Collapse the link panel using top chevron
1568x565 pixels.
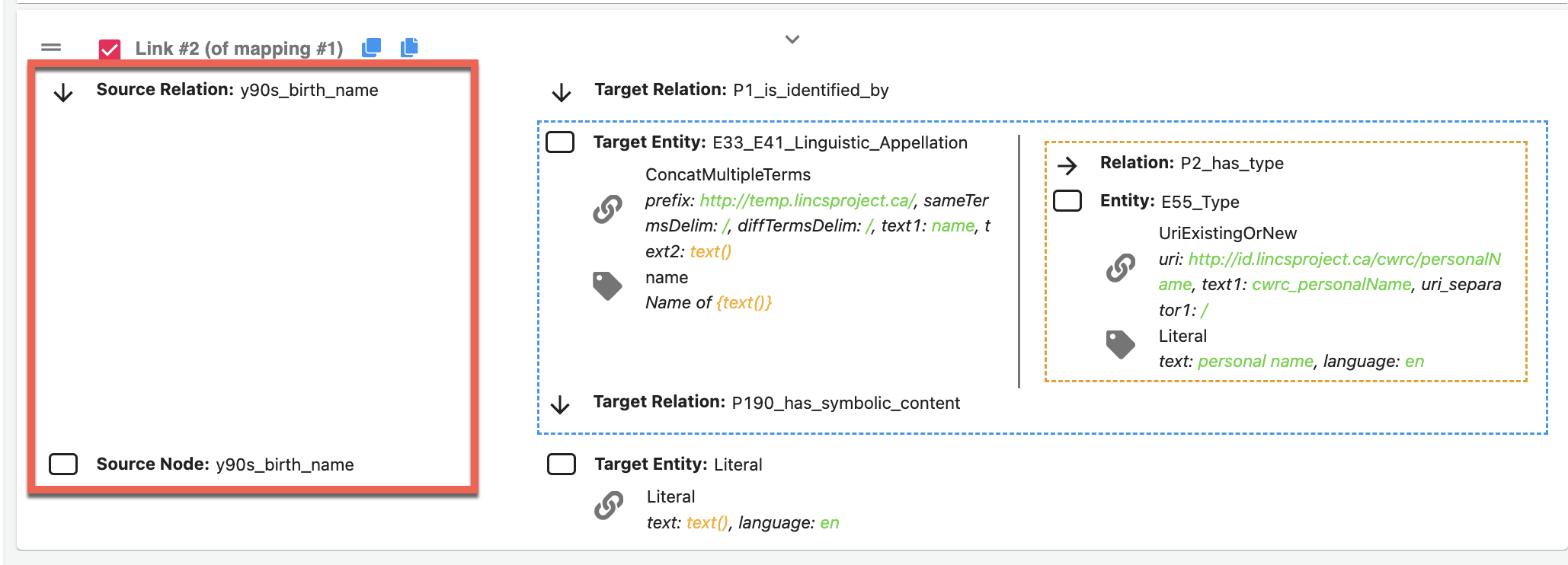792,40
